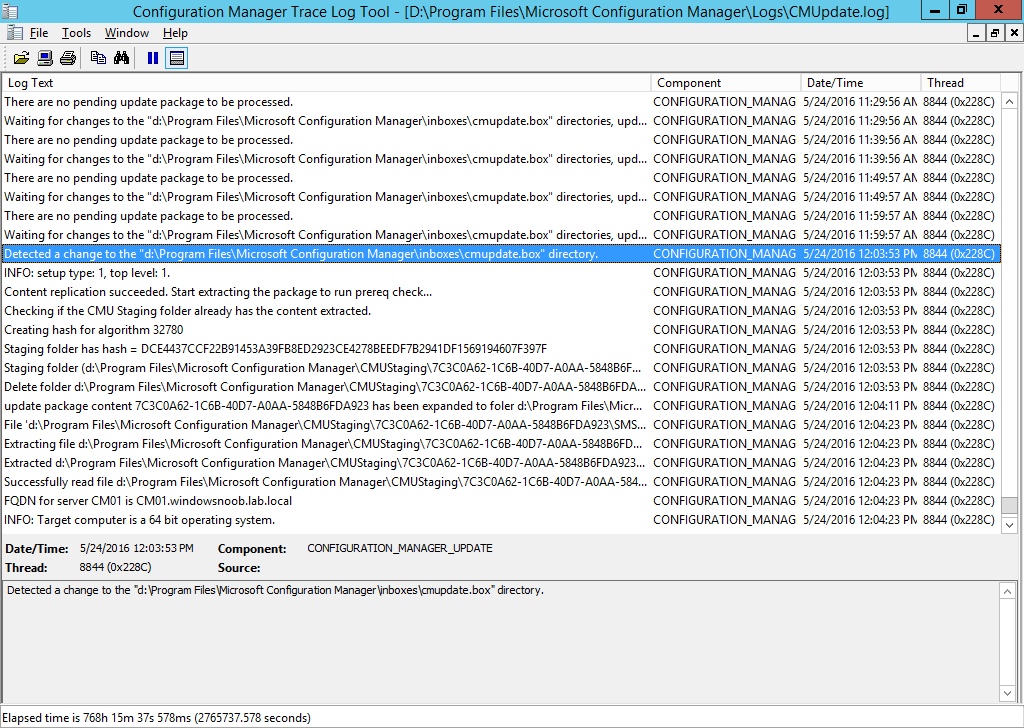Select 'Waiting for changes' row at 11:59:57

502,235
